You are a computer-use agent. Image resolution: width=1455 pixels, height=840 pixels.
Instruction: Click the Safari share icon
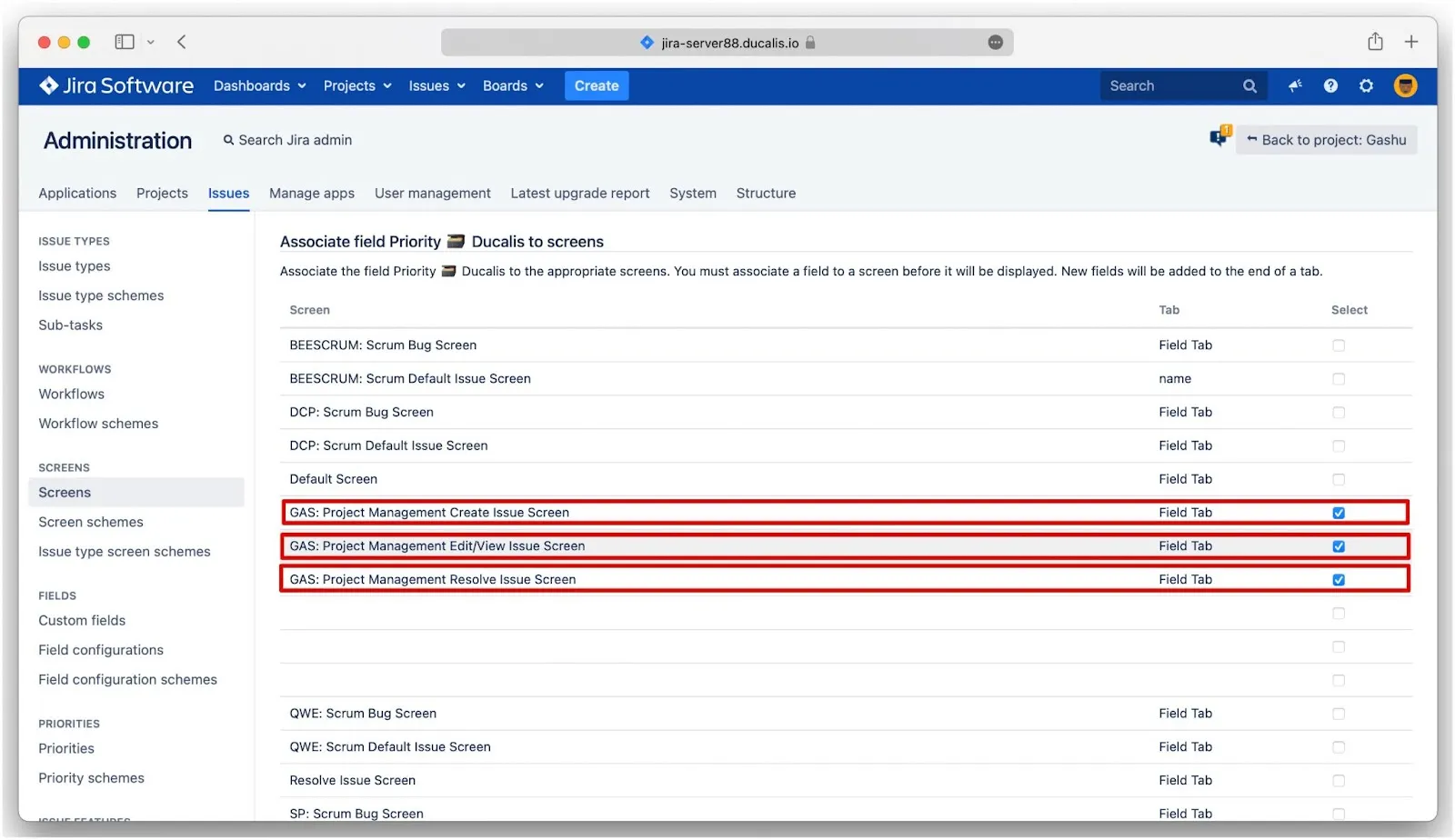1375,42
